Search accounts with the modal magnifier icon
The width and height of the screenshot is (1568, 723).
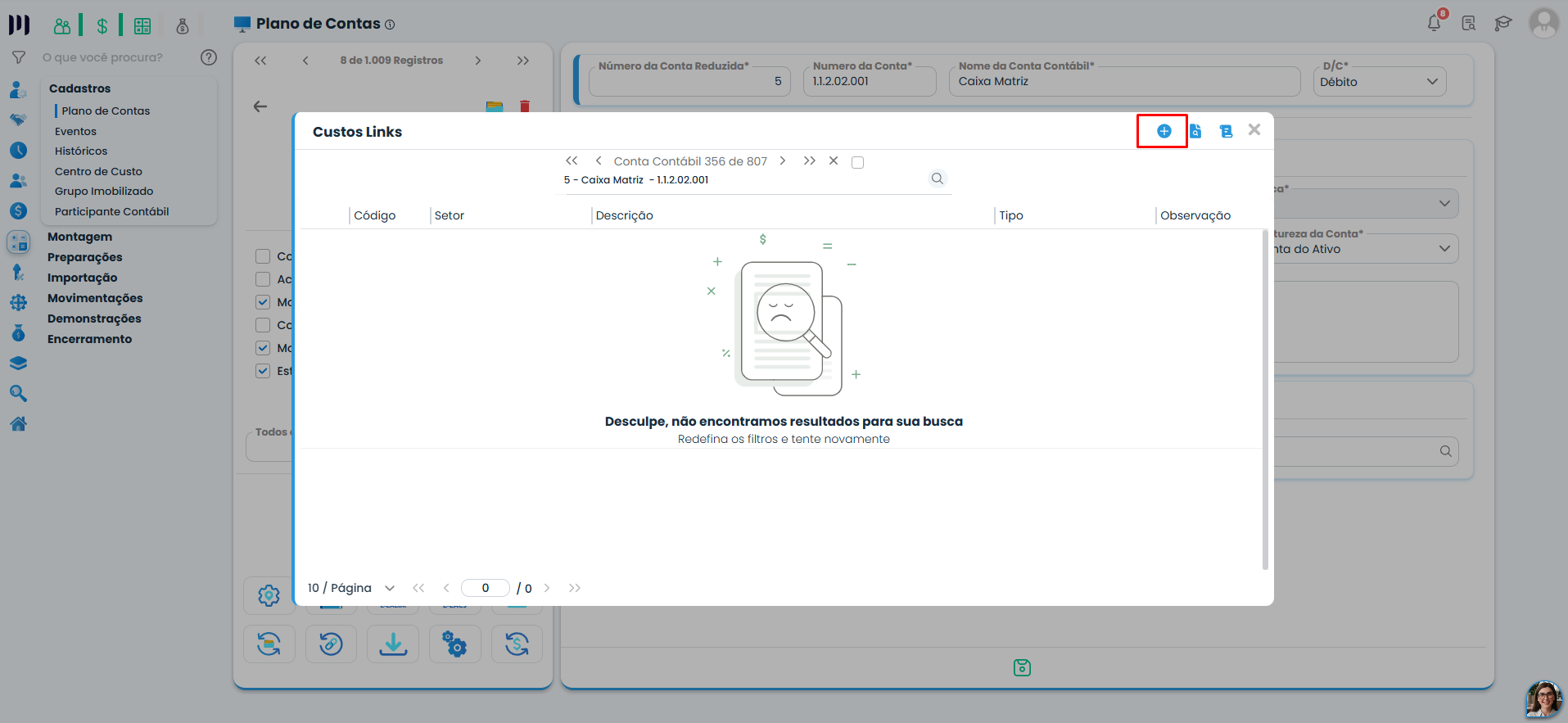pyautogui.click(x=938, y=178)
